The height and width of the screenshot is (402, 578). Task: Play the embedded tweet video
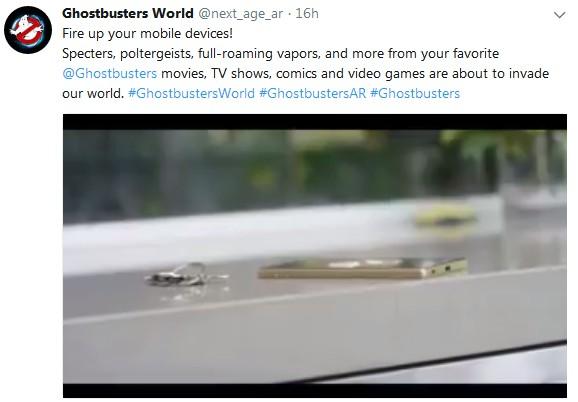[x=315, y=256]
